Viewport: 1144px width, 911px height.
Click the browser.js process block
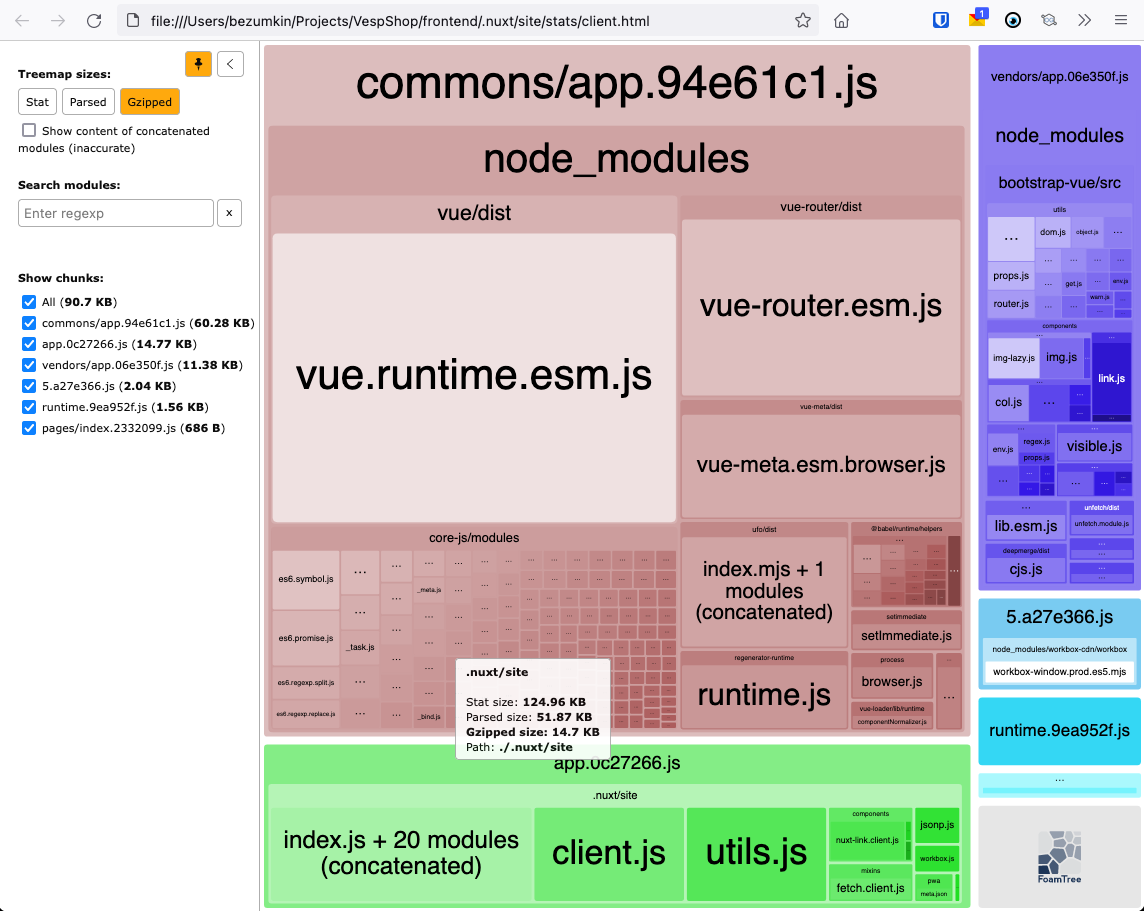[892, 682]
